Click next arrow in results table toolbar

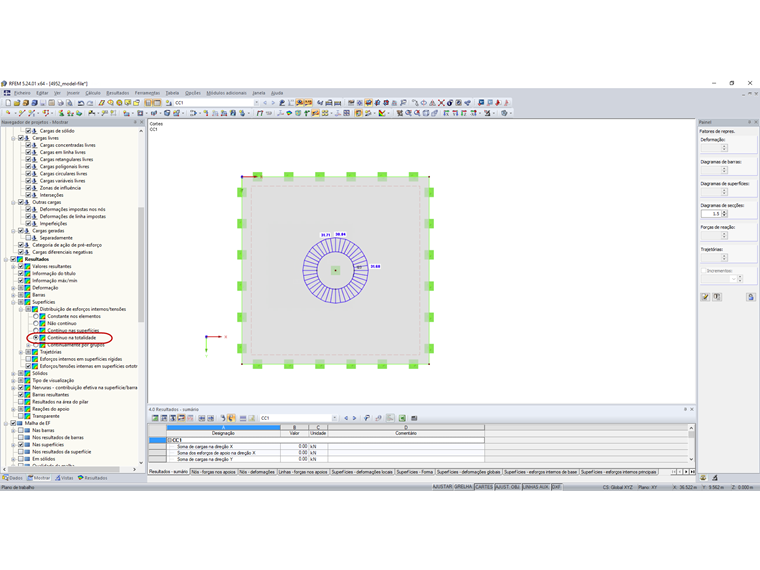tap(354, 418)
